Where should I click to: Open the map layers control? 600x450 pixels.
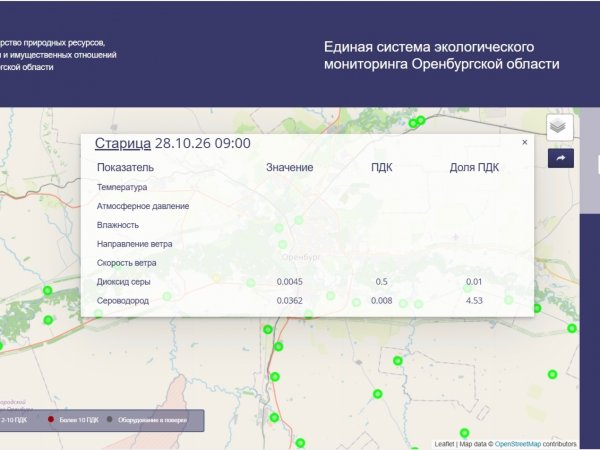[560, 127]
